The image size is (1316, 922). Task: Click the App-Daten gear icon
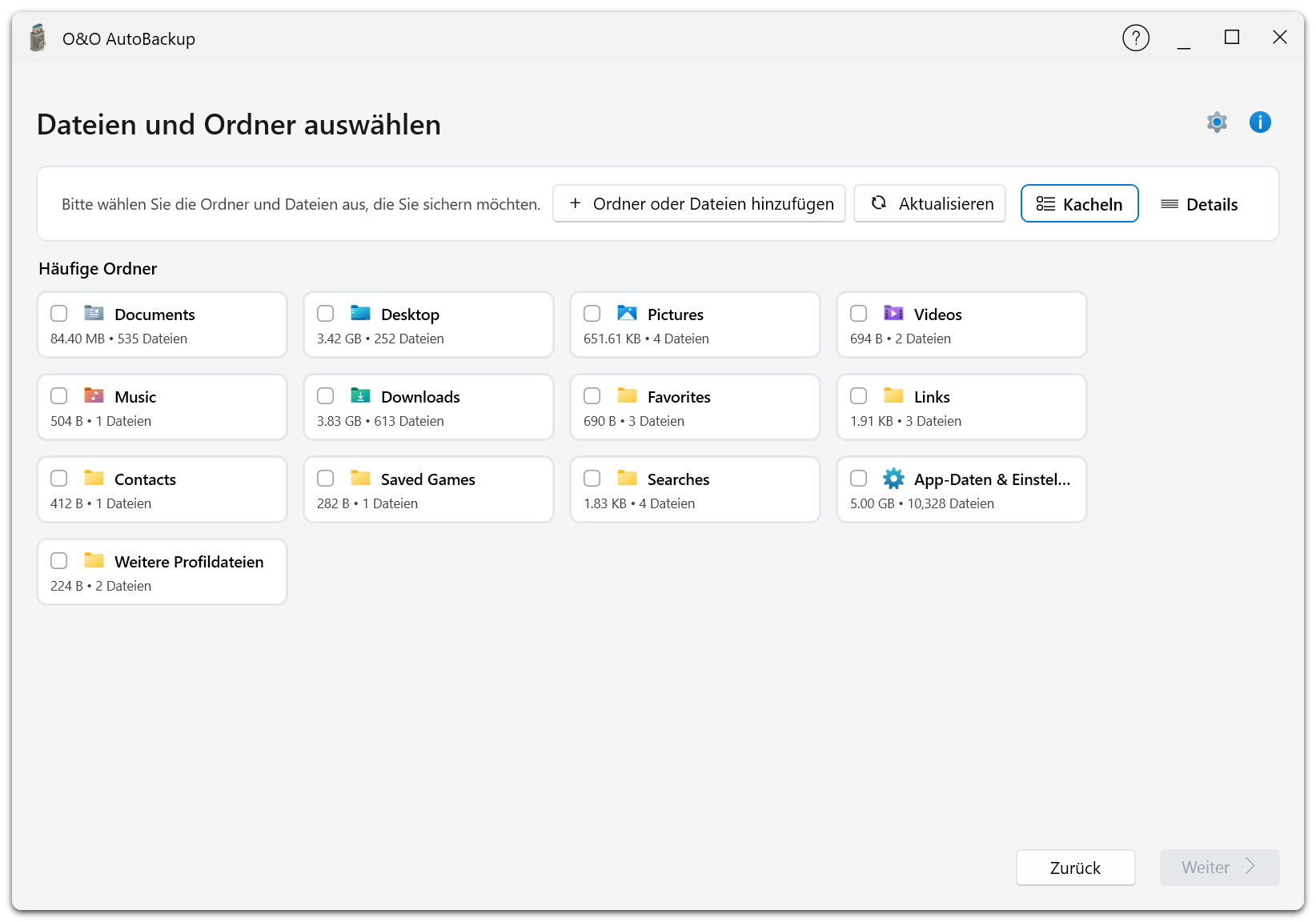pos(893,479)
